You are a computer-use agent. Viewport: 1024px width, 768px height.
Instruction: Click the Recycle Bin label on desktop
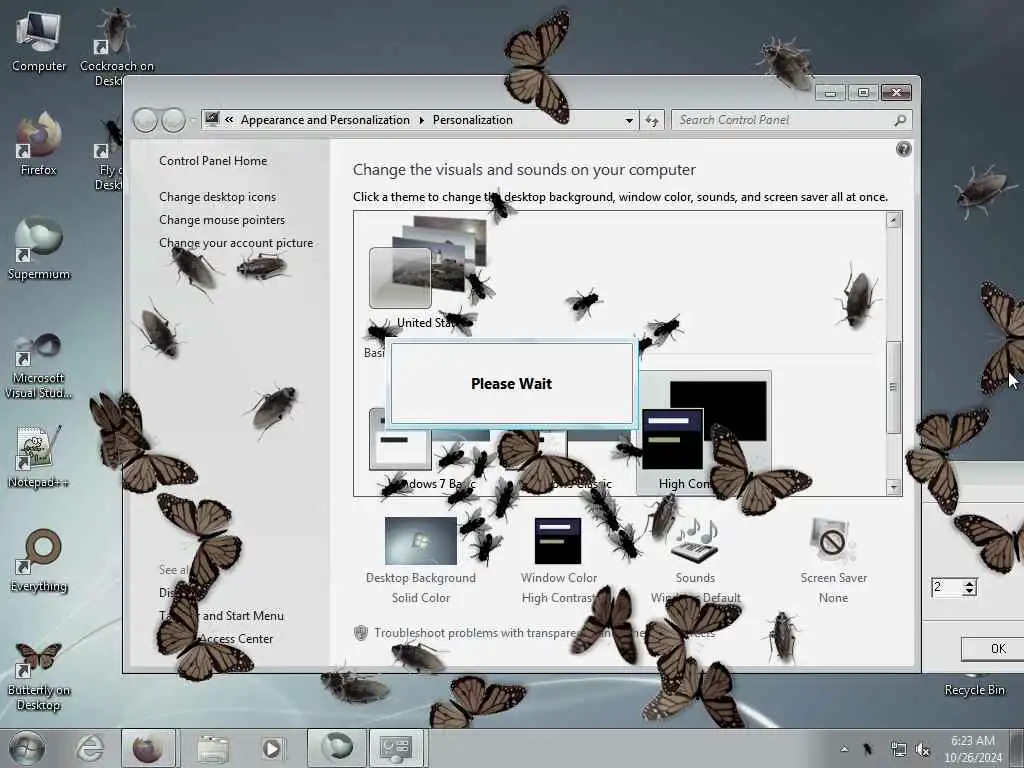[x=974, y=690]
